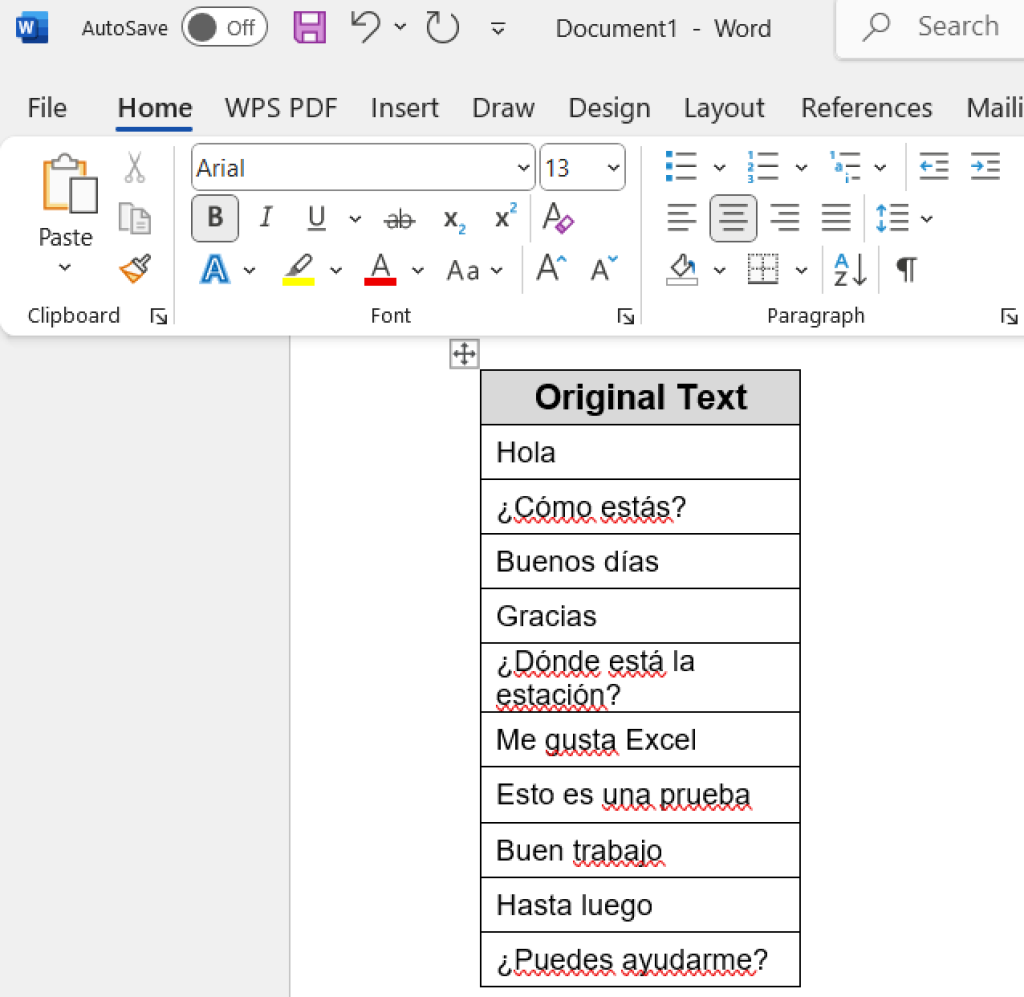This screenshot has height=997, width=1024.
Task: Click Clear All Formatting
Action: pos(558,218)
